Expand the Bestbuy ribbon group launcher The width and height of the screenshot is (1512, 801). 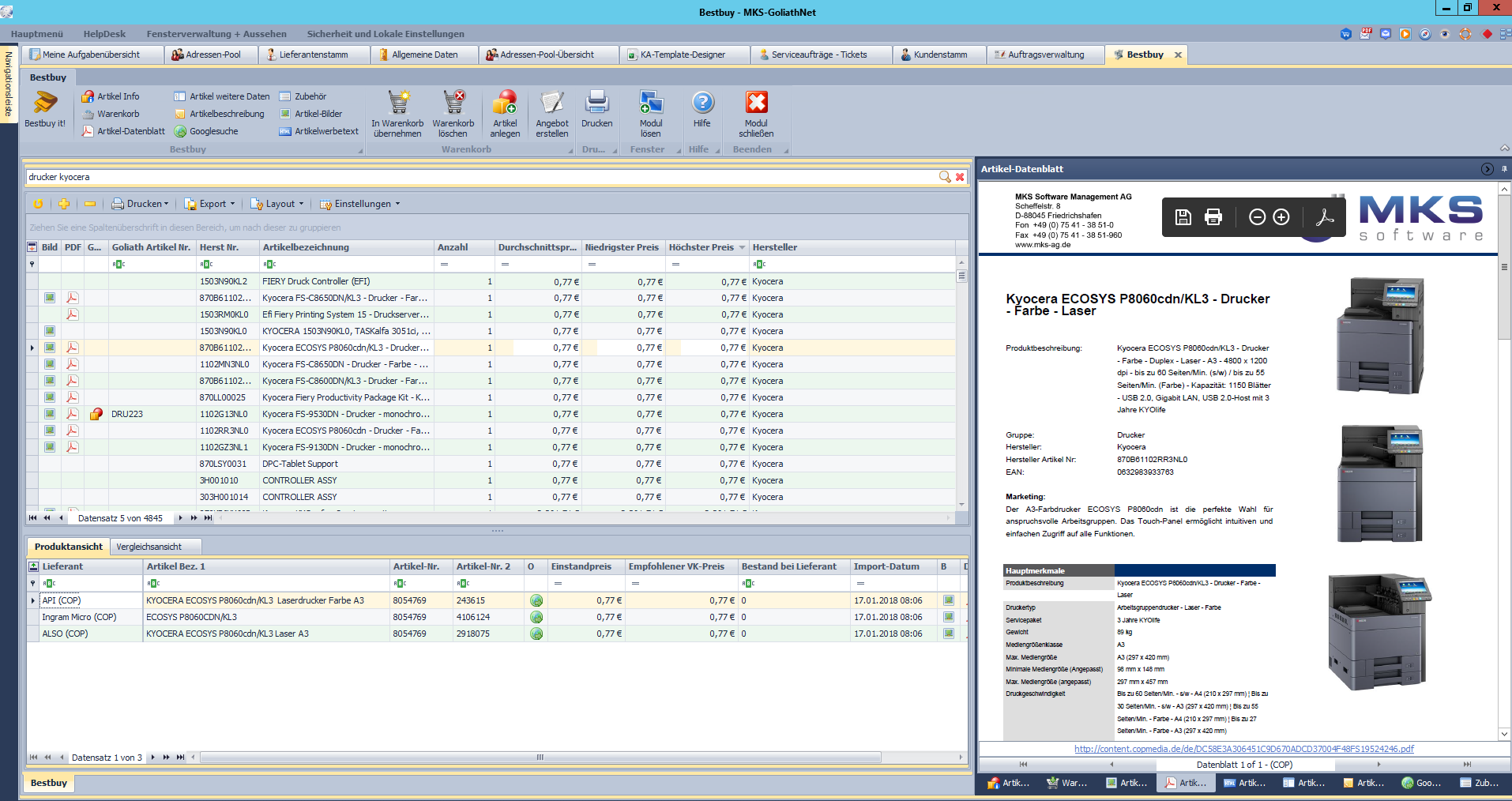tap(361, 150)
